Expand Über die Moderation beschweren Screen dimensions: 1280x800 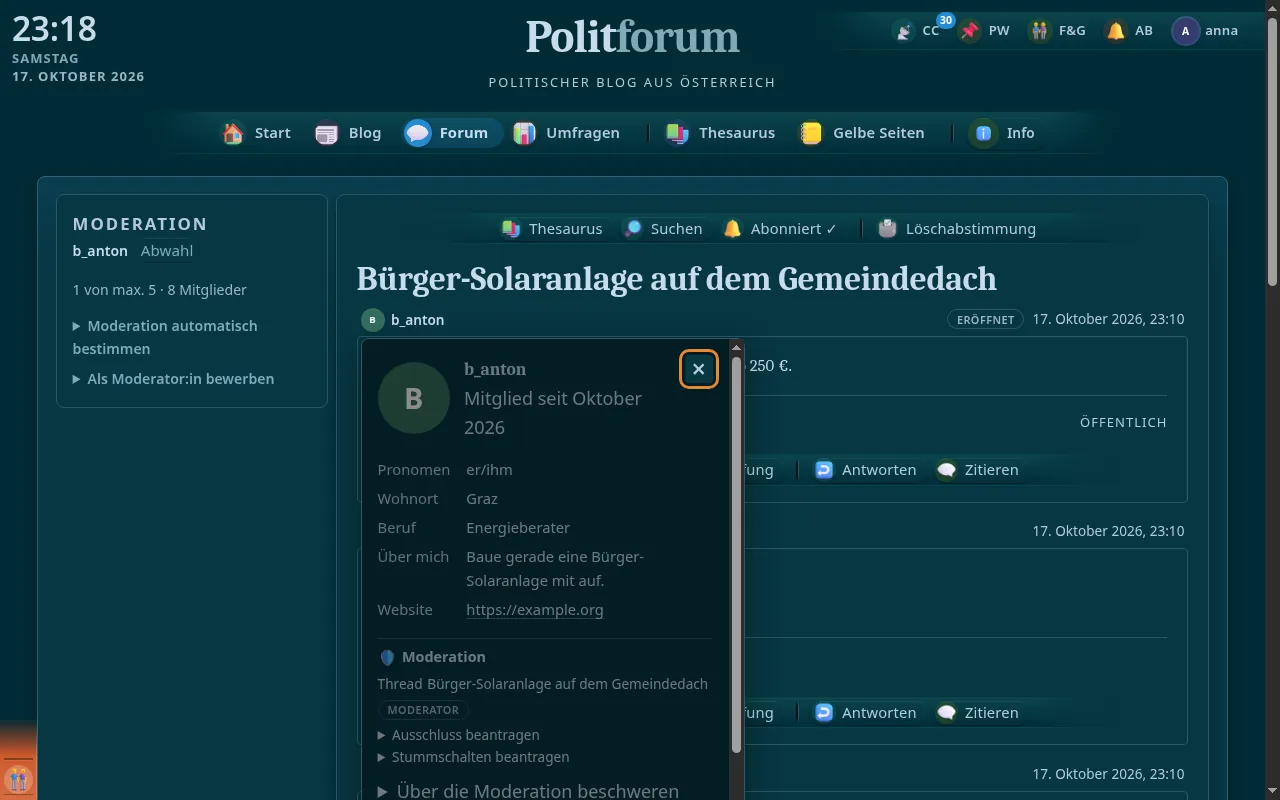point(528,791)
